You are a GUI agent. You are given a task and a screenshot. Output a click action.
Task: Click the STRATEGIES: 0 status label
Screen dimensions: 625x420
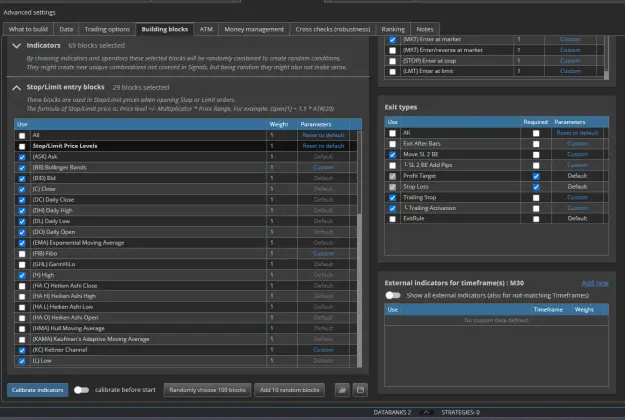pyautogui.click(x=460, y=412)
